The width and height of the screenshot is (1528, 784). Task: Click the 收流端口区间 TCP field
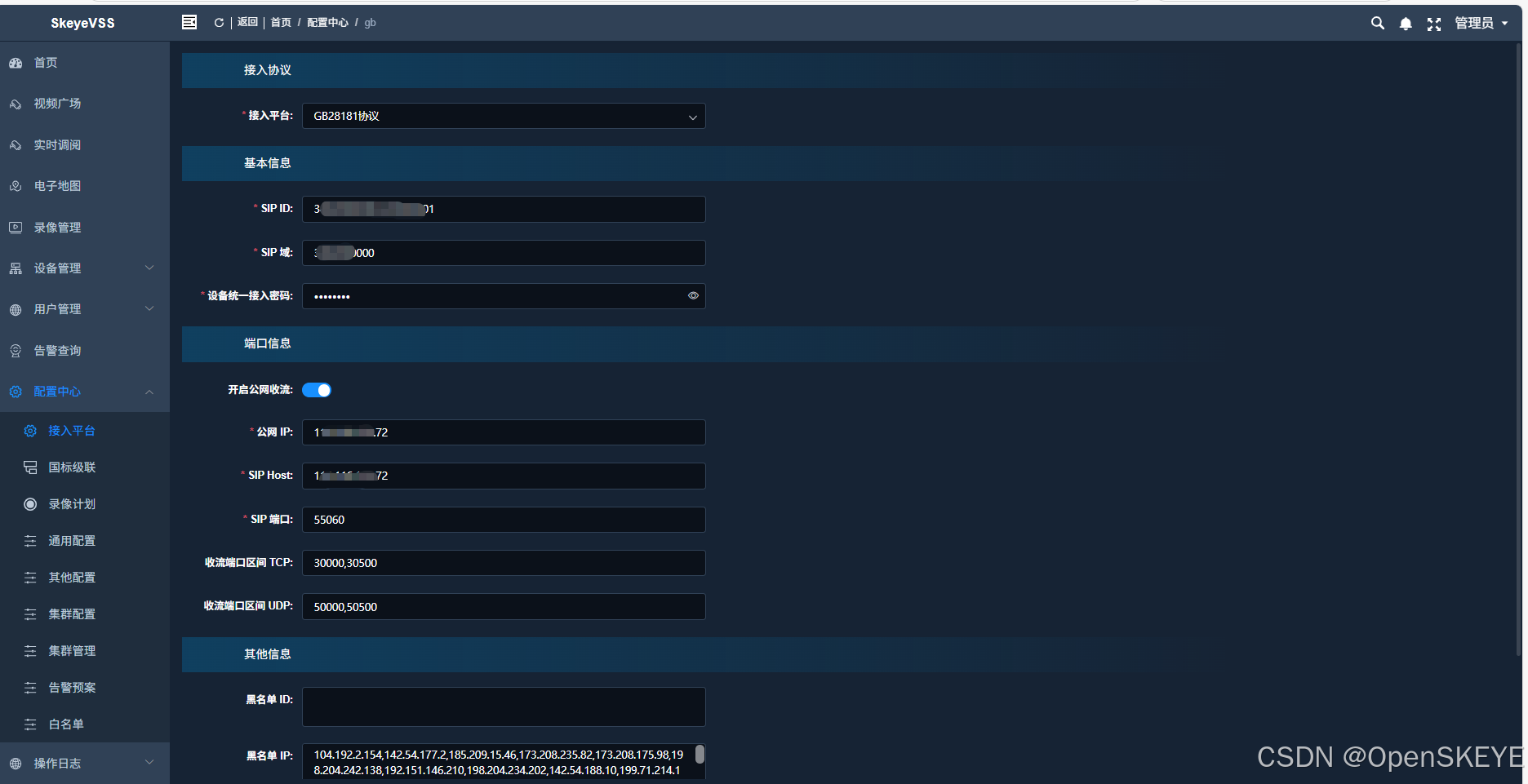[504, 563]
